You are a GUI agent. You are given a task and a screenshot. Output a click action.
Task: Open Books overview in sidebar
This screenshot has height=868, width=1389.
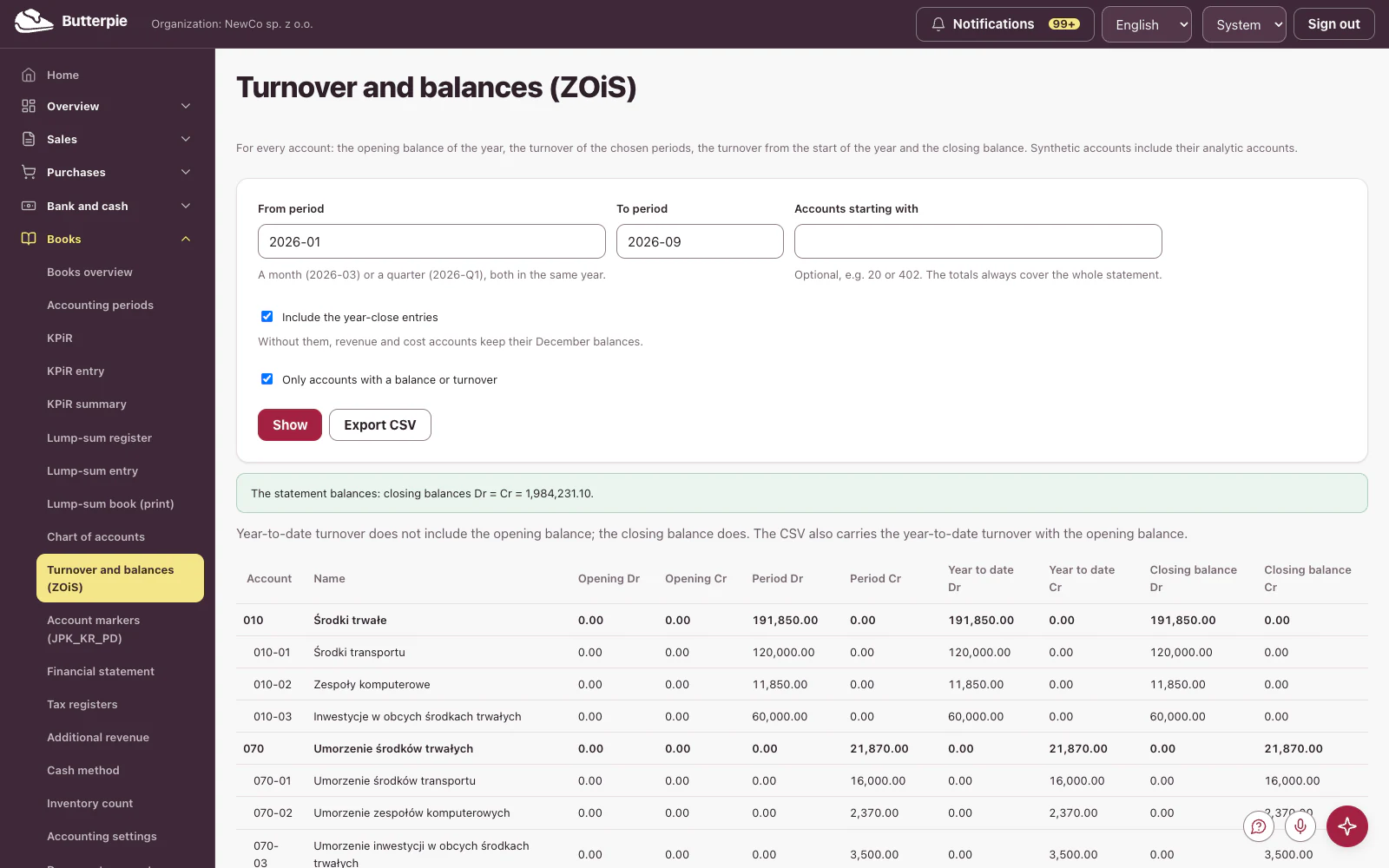89,272
